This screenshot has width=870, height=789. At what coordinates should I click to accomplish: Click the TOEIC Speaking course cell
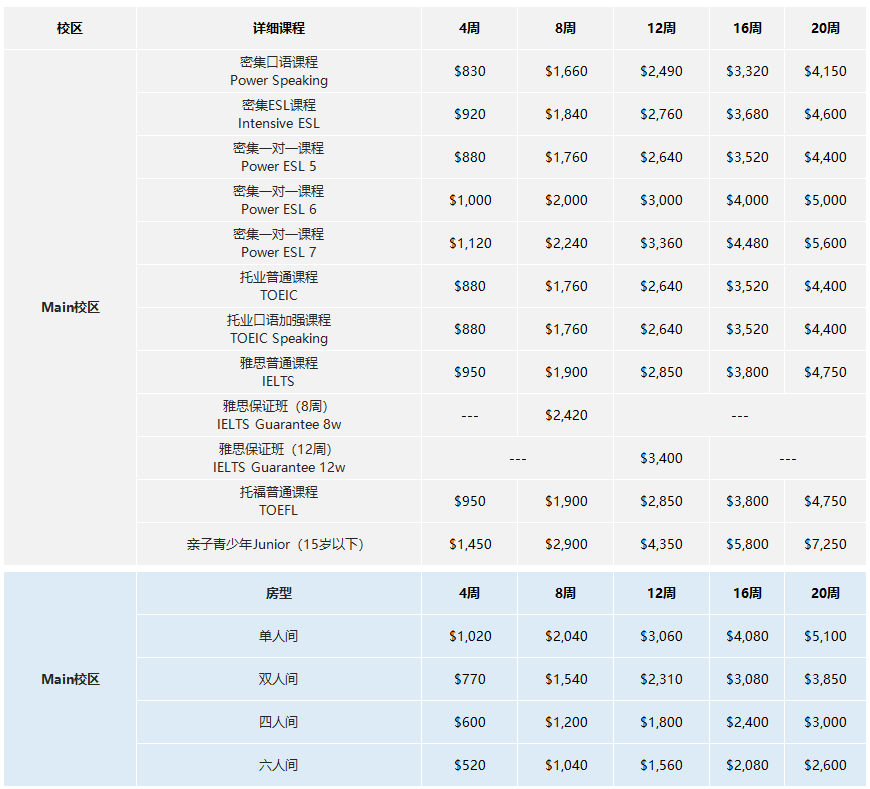279,329
